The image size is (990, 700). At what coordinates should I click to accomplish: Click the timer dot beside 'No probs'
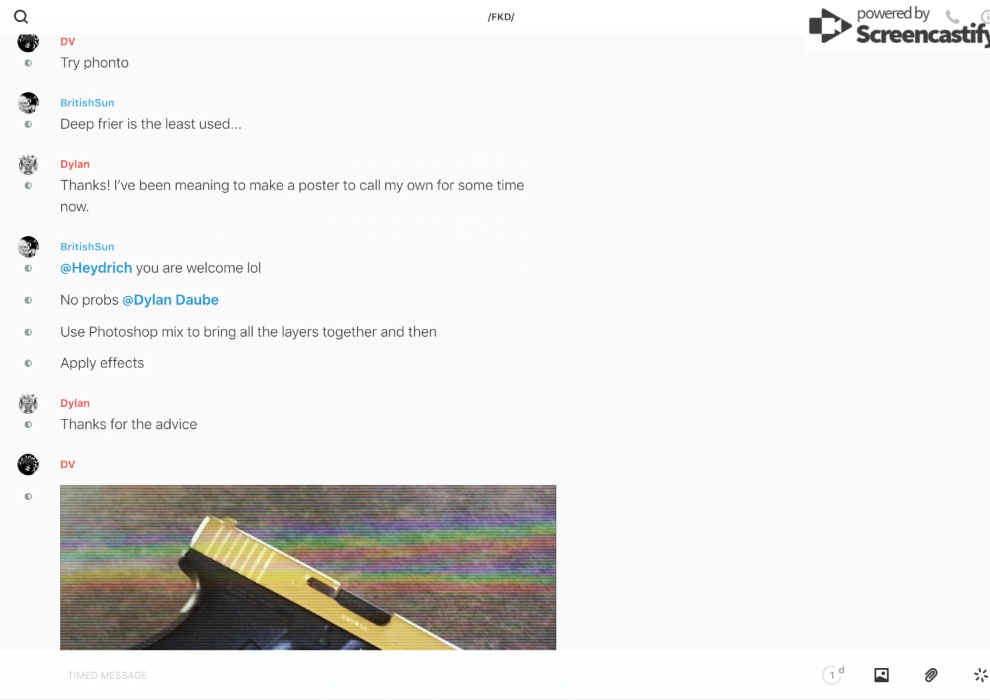tap(28, 300)
